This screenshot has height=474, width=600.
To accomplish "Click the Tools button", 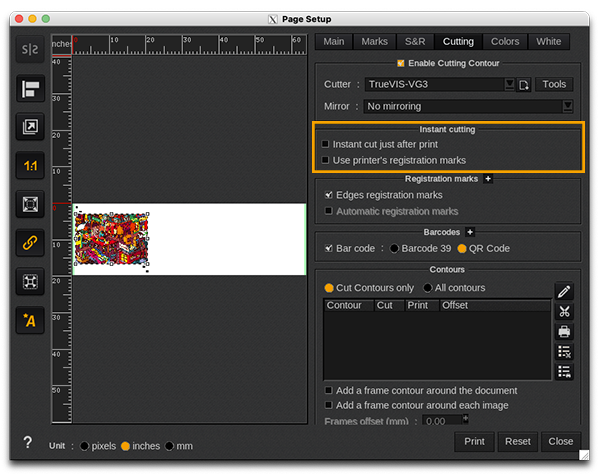I will (554, 85).
